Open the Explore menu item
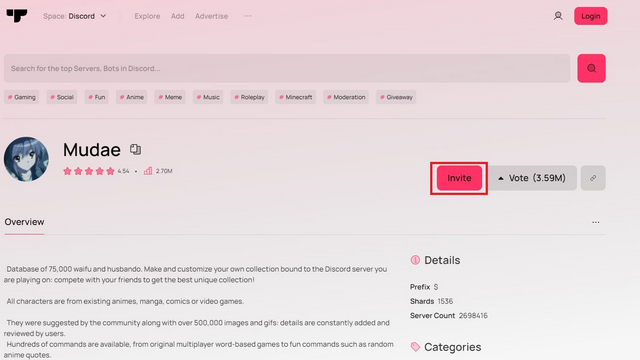640x360 pixels. (x=147, y=16)
